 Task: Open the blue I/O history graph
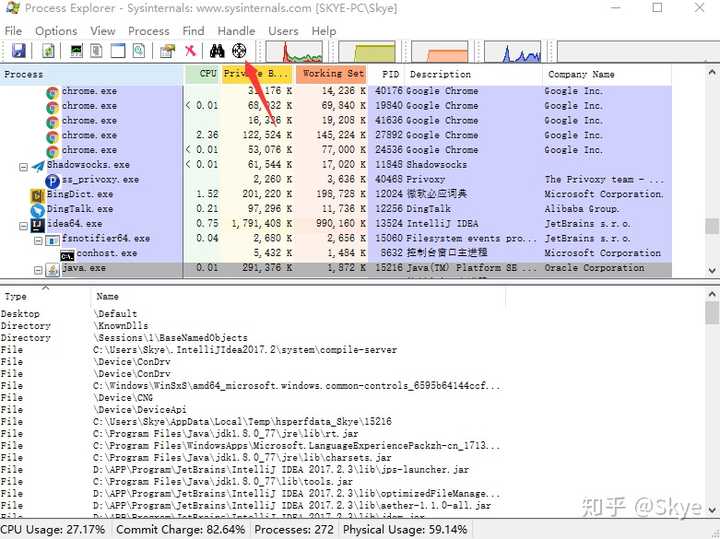tap(513, 51)
